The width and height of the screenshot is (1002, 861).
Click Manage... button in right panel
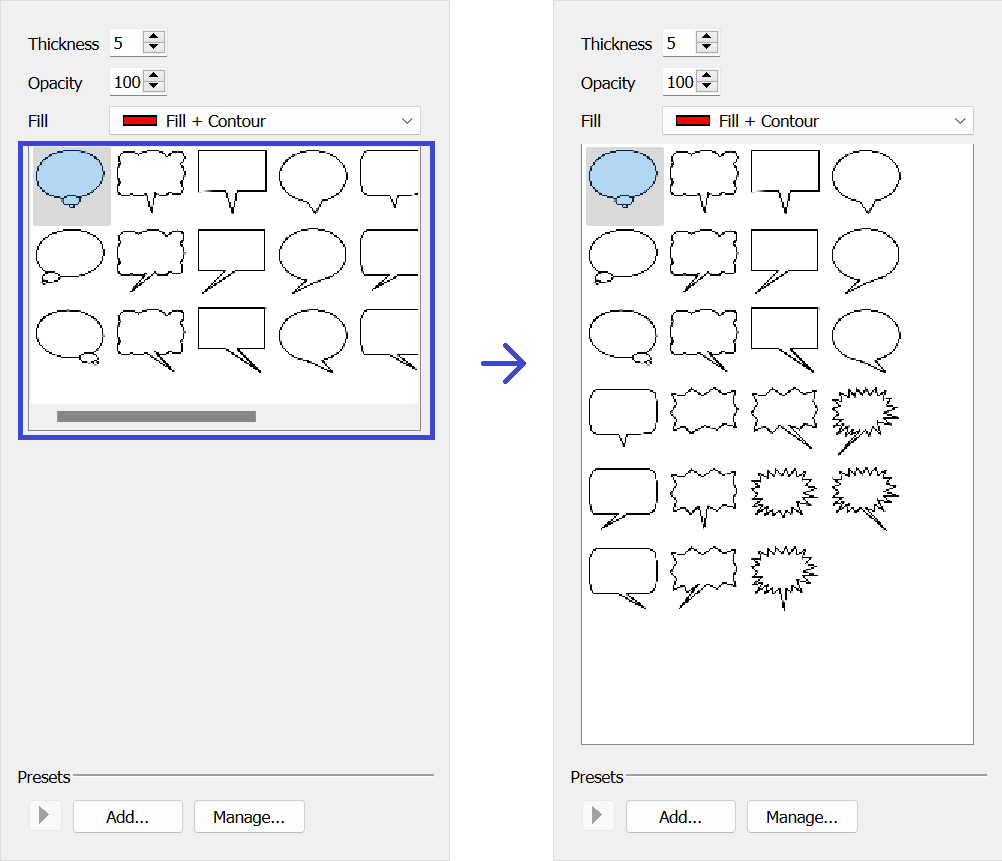(801, 817)
